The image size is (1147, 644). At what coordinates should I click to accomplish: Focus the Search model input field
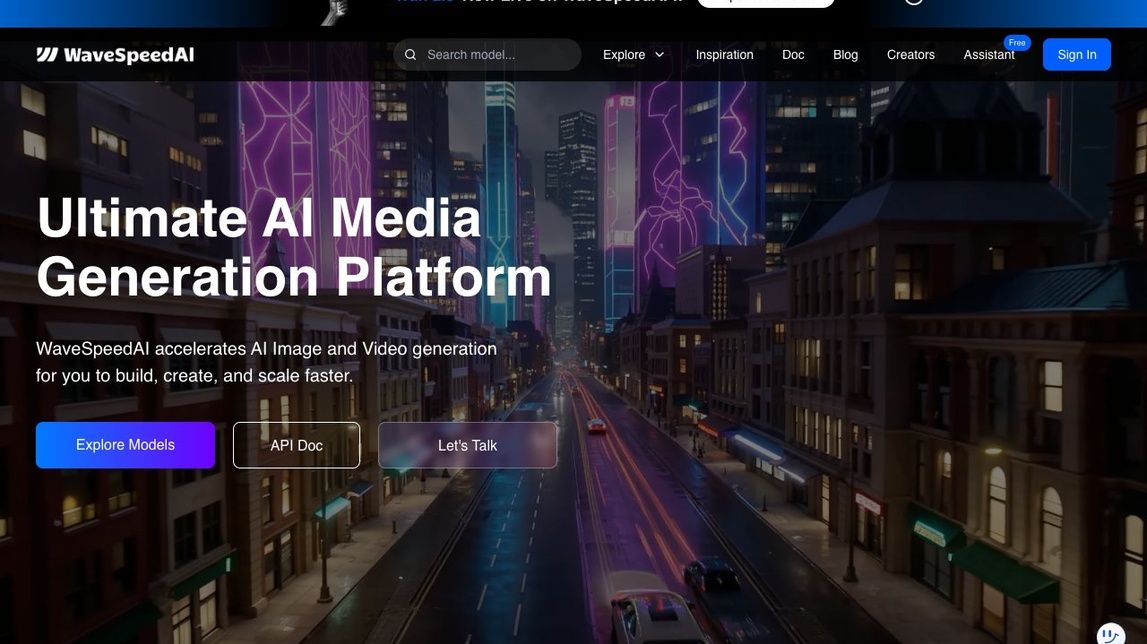coord(487,55)
